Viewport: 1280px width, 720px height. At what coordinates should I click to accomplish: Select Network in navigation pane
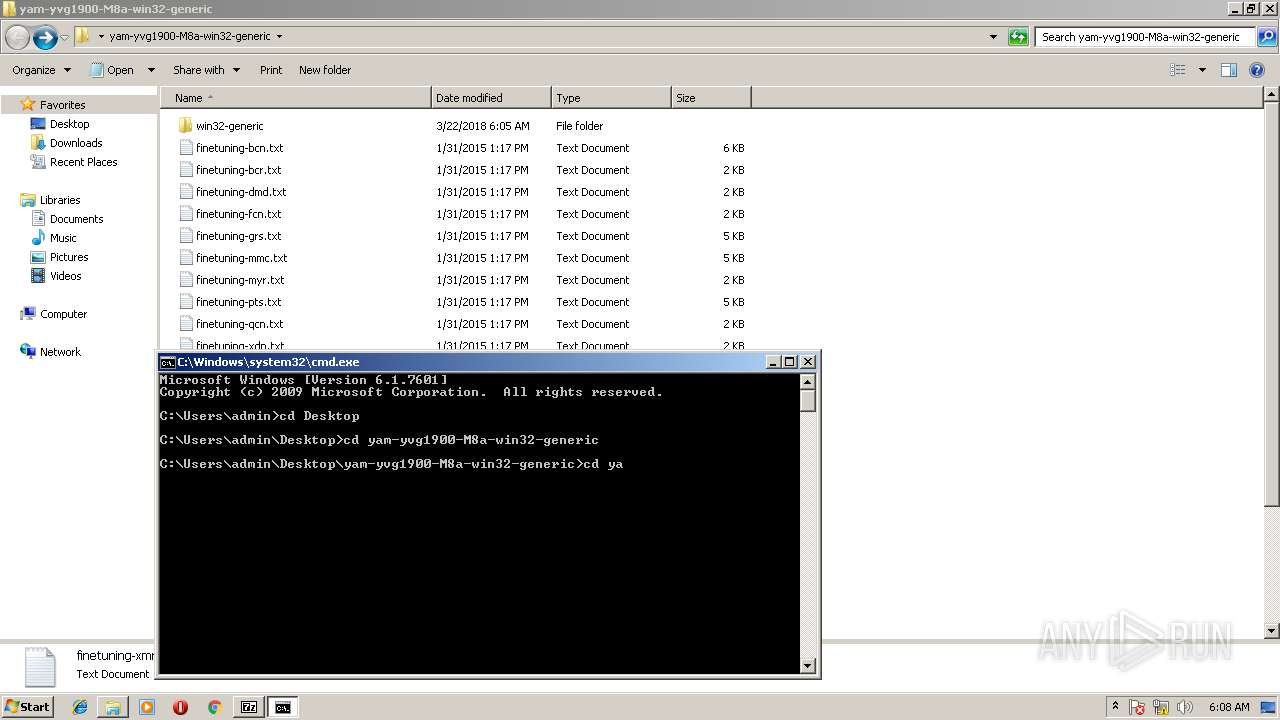(x=60, y=352)
